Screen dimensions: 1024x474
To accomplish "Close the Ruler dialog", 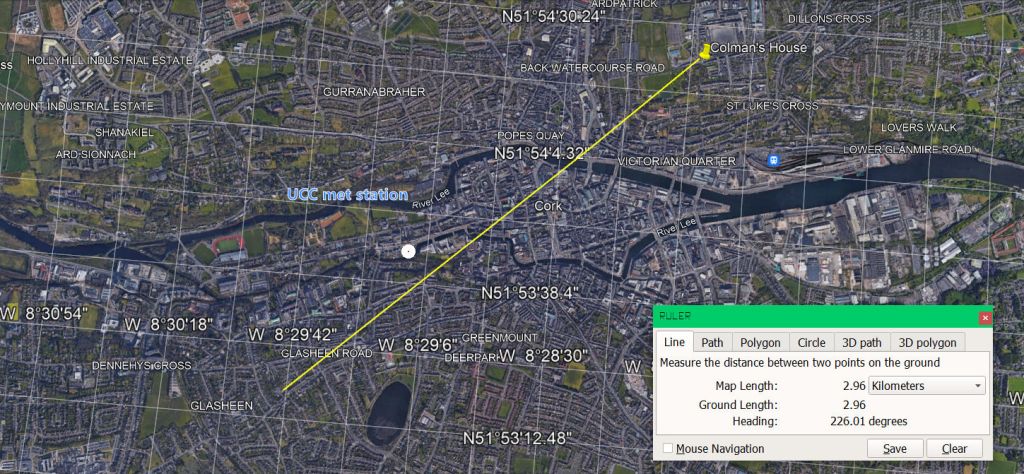I will (984, 317).
